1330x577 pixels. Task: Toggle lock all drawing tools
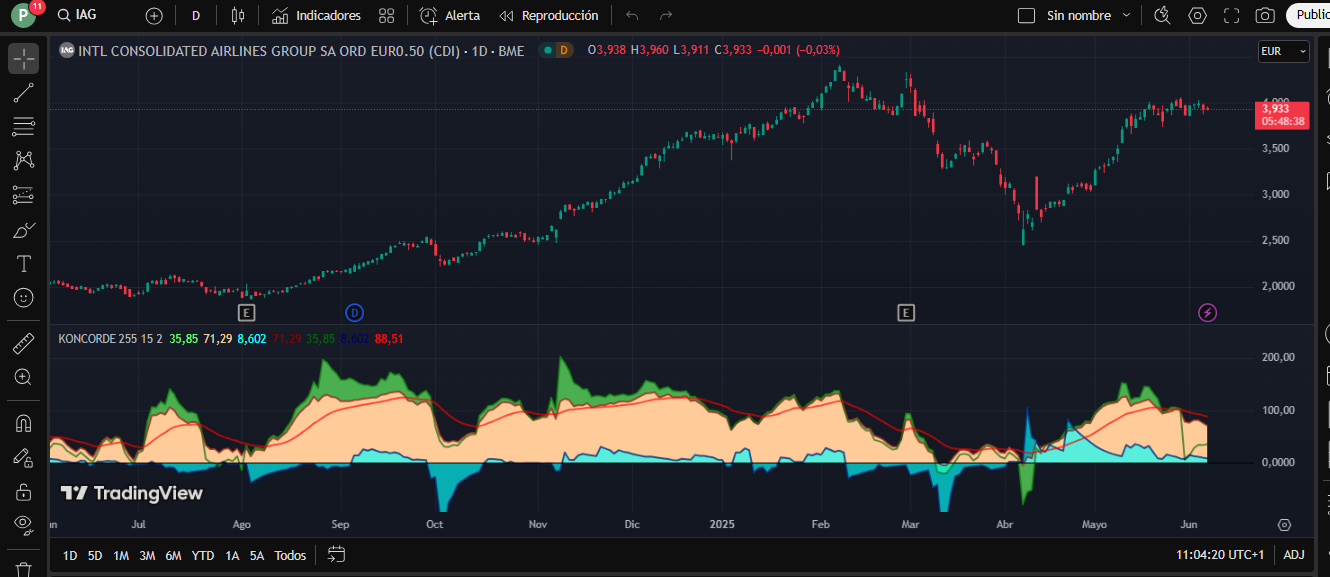pos(24,491)
